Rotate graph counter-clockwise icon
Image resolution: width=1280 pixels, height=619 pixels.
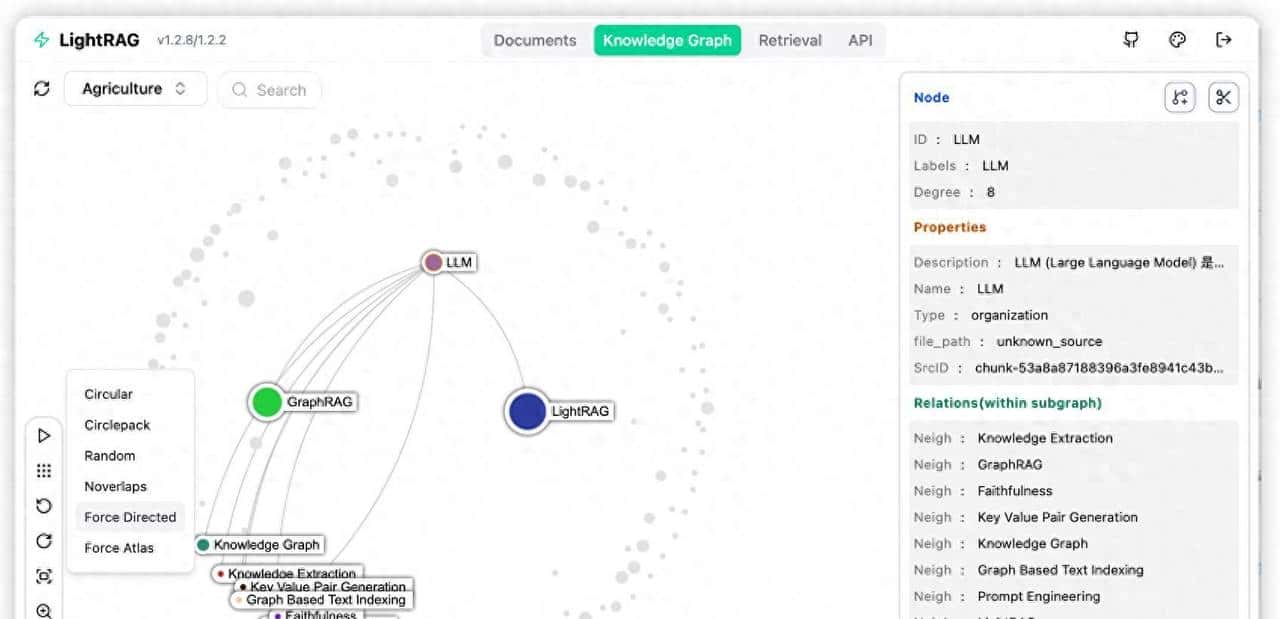(44, 506)
